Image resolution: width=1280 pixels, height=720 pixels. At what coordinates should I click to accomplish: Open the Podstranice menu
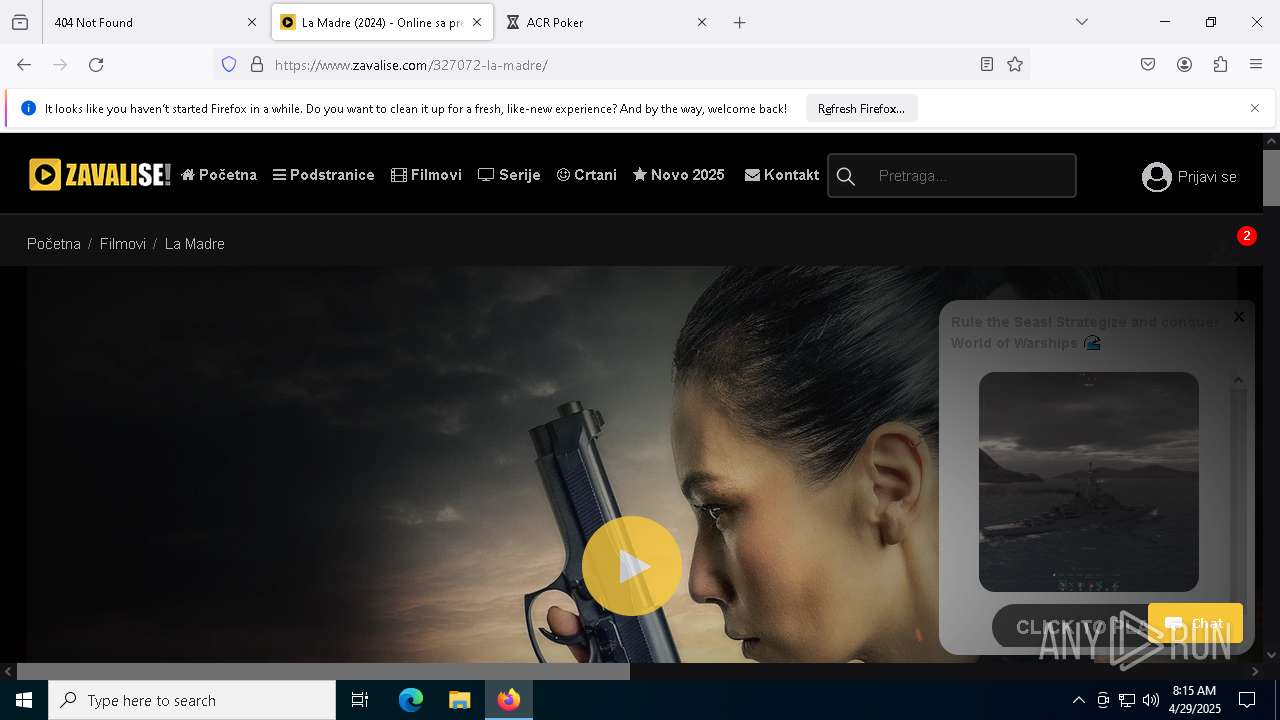tap(323, 175)
